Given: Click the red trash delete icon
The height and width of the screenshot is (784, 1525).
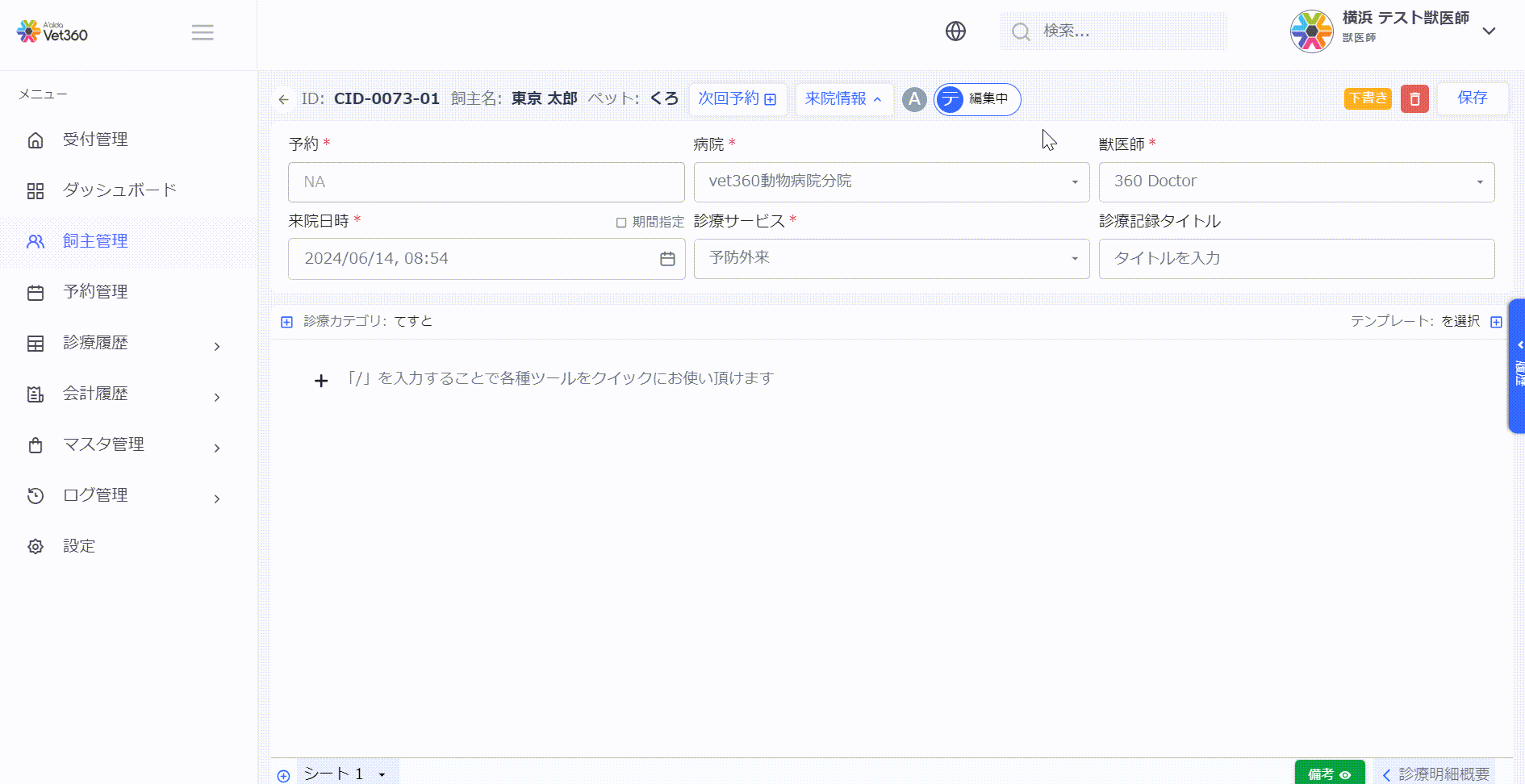Looking at the screenshot, I should tap(1414, 98).
